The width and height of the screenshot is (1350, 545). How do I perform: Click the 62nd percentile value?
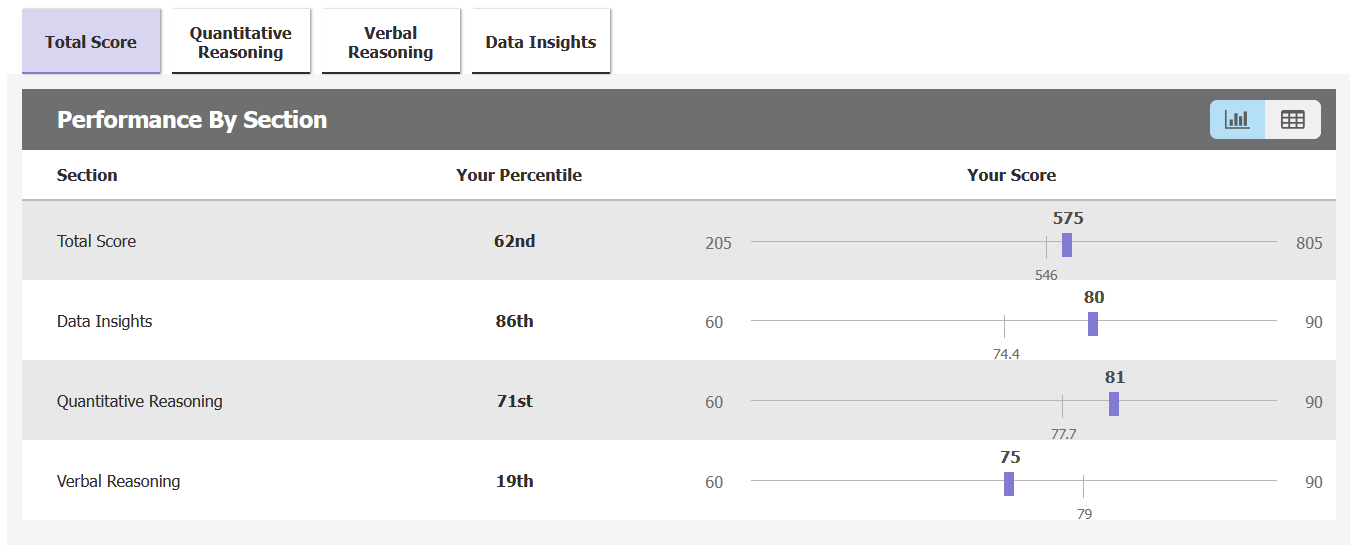pyautogui.click(x=515, y=241)
